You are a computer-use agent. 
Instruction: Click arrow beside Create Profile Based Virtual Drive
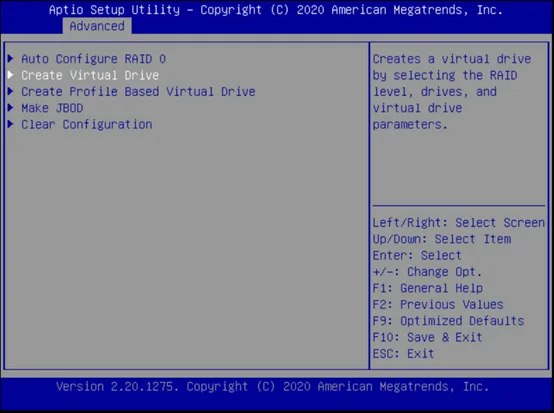(11, 91)
